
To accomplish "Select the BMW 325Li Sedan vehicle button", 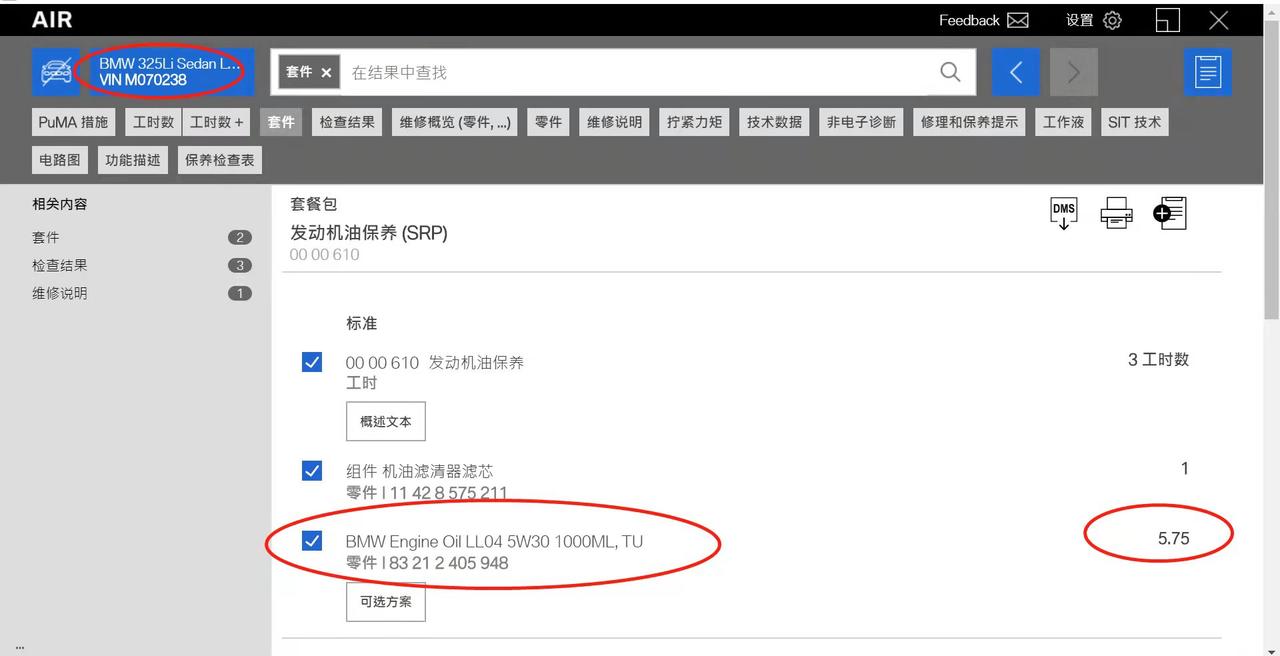I will click(x=170, y=72).
